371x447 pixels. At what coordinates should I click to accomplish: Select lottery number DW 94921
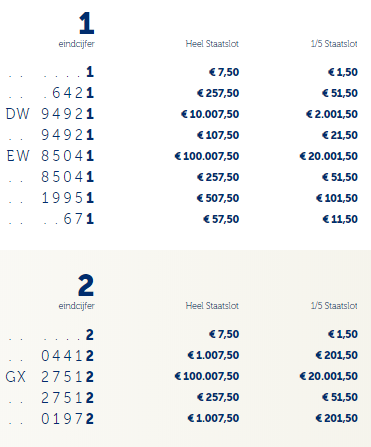pyautogui.click(x=50, y=114)
